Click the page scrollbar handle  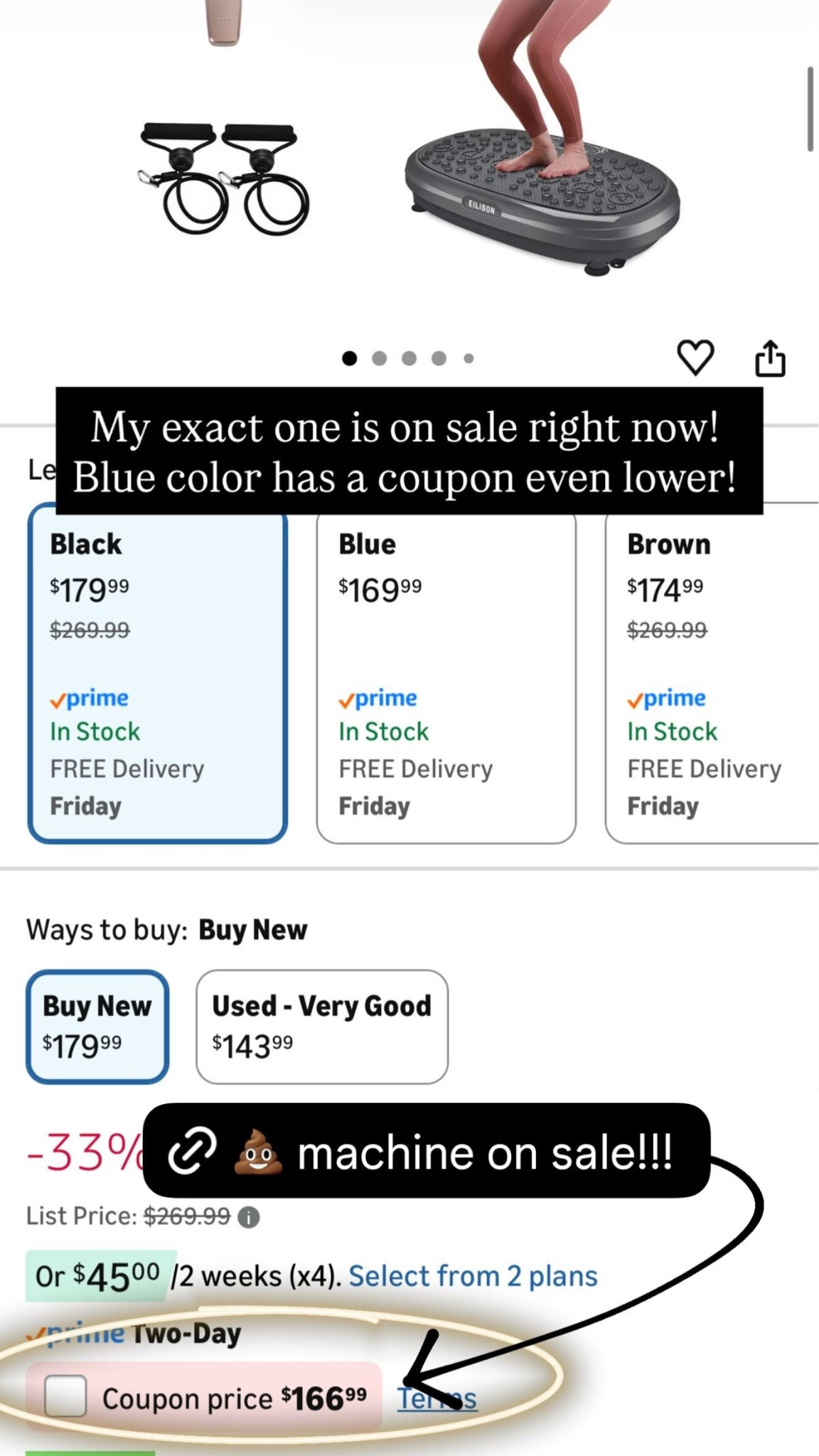tap(810, 109)
